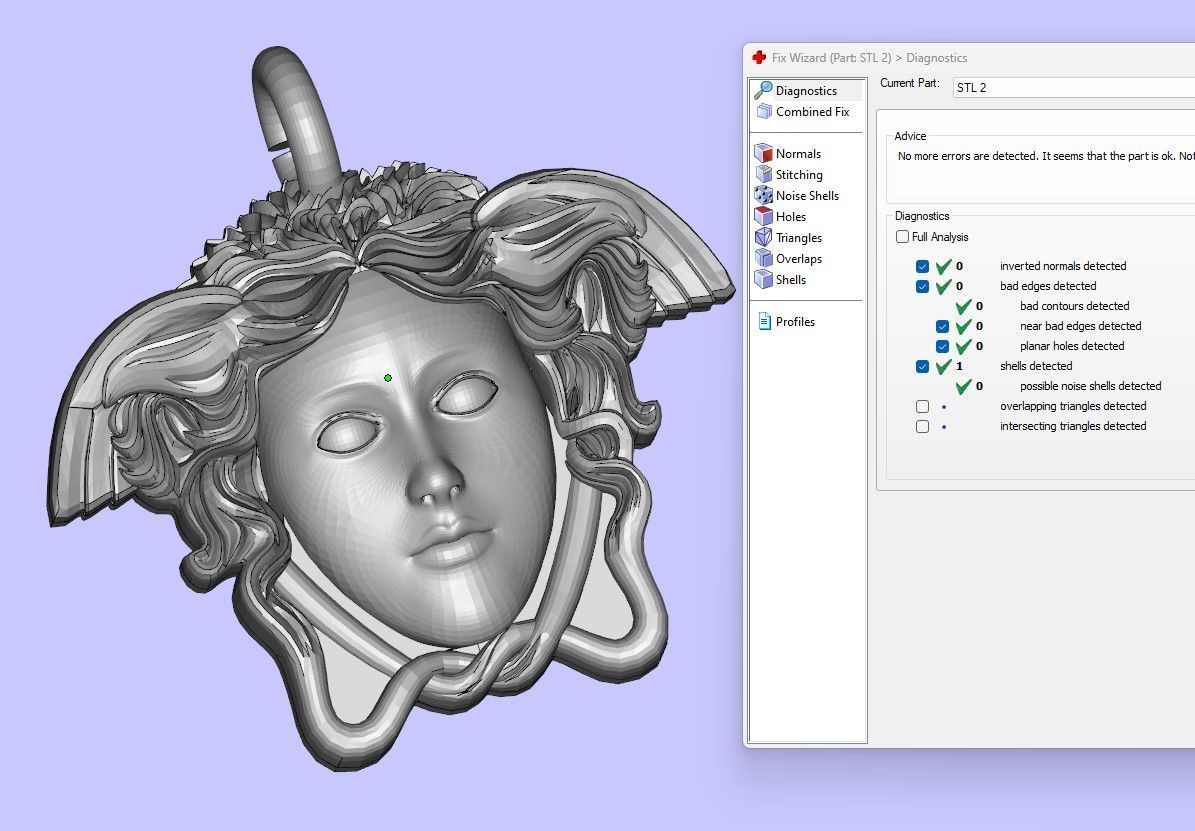The width and height of the screenshot is (1195, 831).
Task: Enable the Full Analysis checkbox
Action: click(902, 236)
